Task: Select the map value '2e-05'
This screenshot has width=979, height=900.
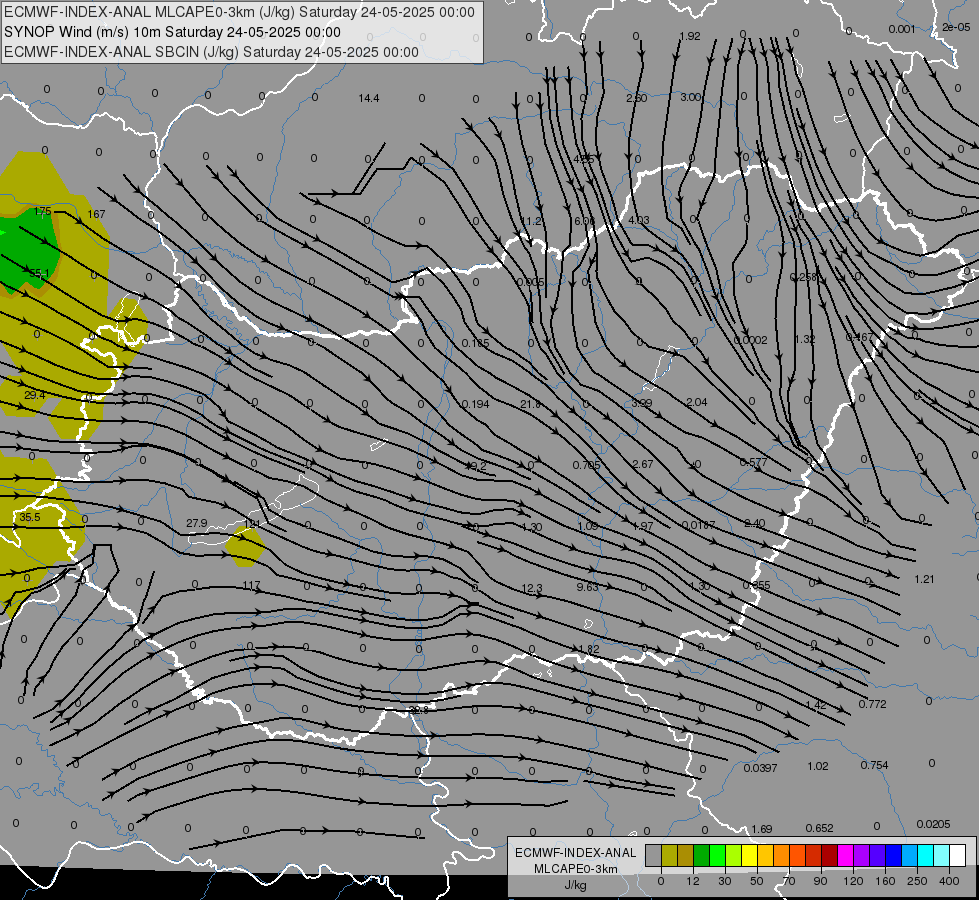Action: pos(957,27)
